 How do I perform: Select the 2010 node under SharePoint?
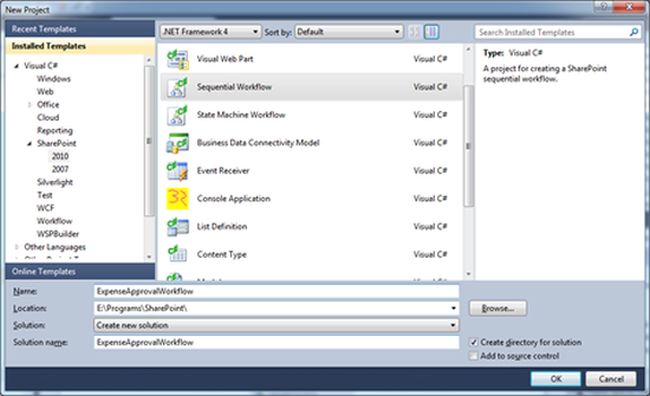click(60, 156)
